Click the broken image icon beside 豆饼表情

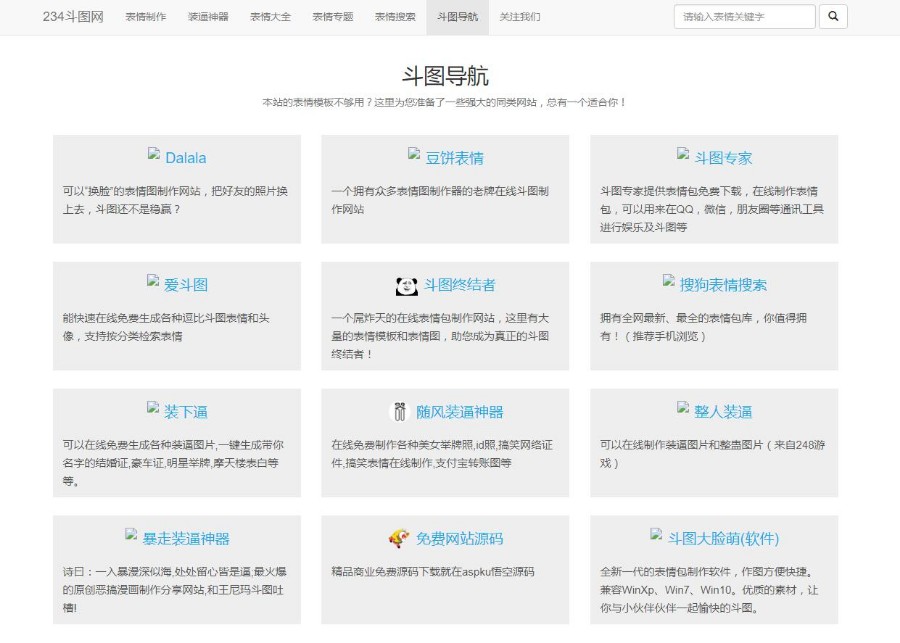click(x=414, y=153)
